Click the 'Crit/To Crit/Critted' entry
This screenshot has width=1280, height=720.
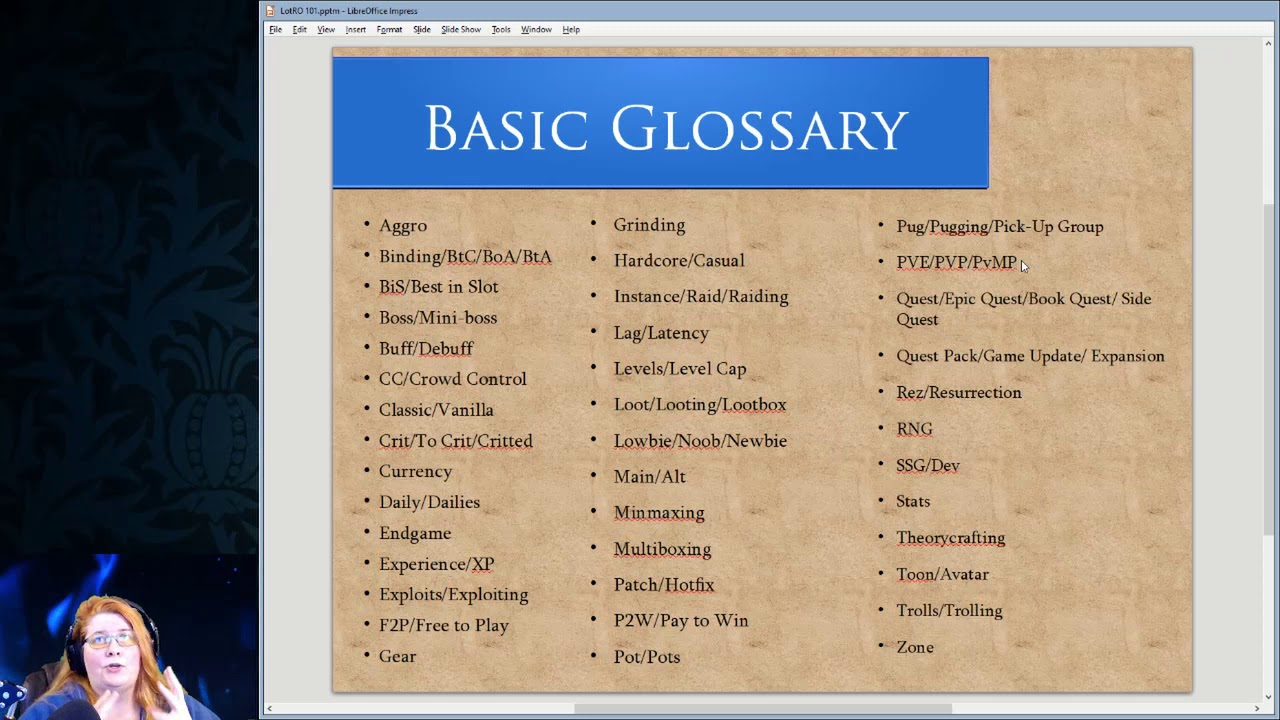[x=455, y=441]
